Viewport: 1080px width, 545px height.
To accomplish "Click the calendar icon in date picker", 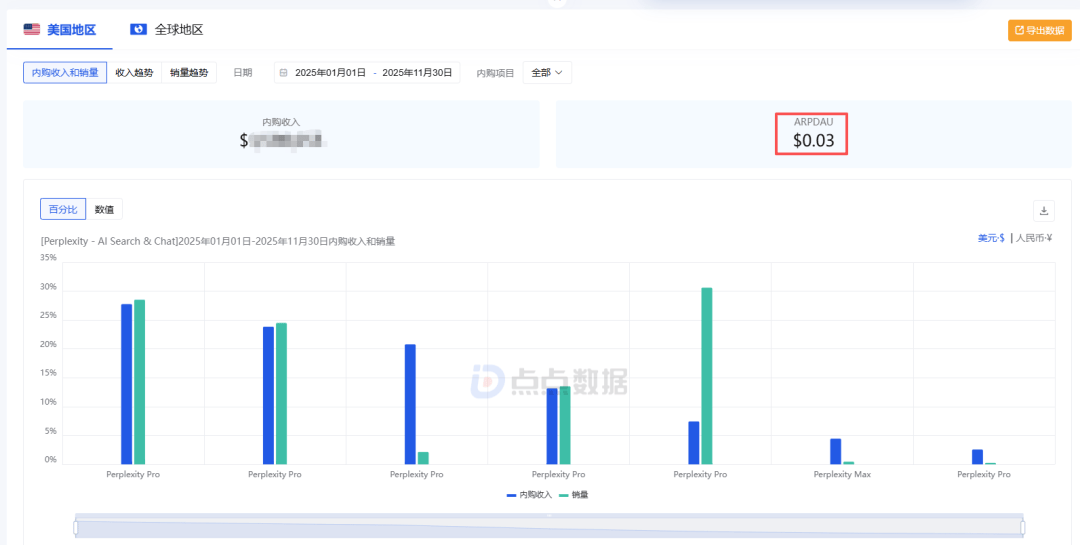I will pyautogui.click(x=284, y=73).
